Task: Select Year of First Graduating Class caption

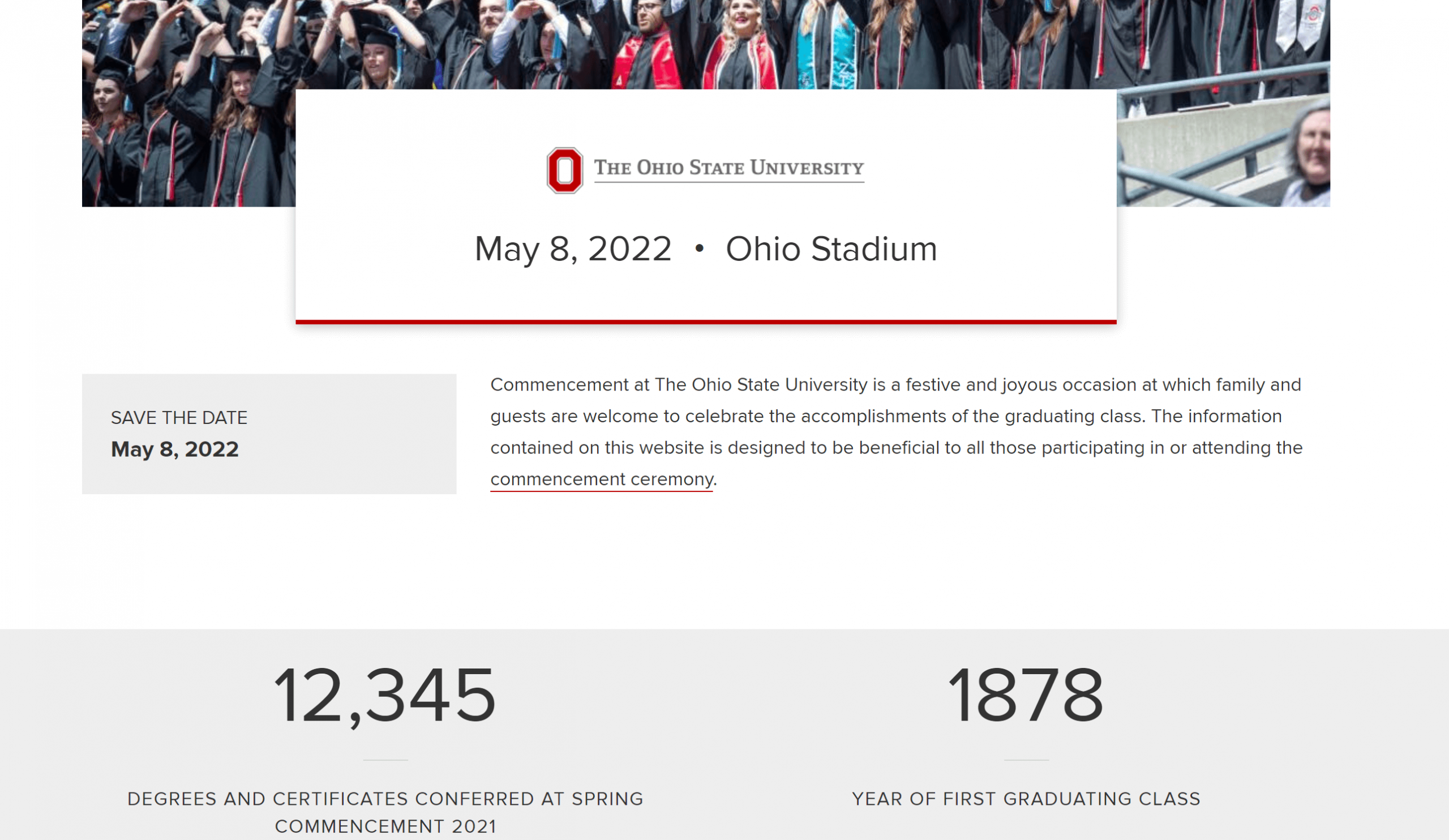Action: [1026, 799]
